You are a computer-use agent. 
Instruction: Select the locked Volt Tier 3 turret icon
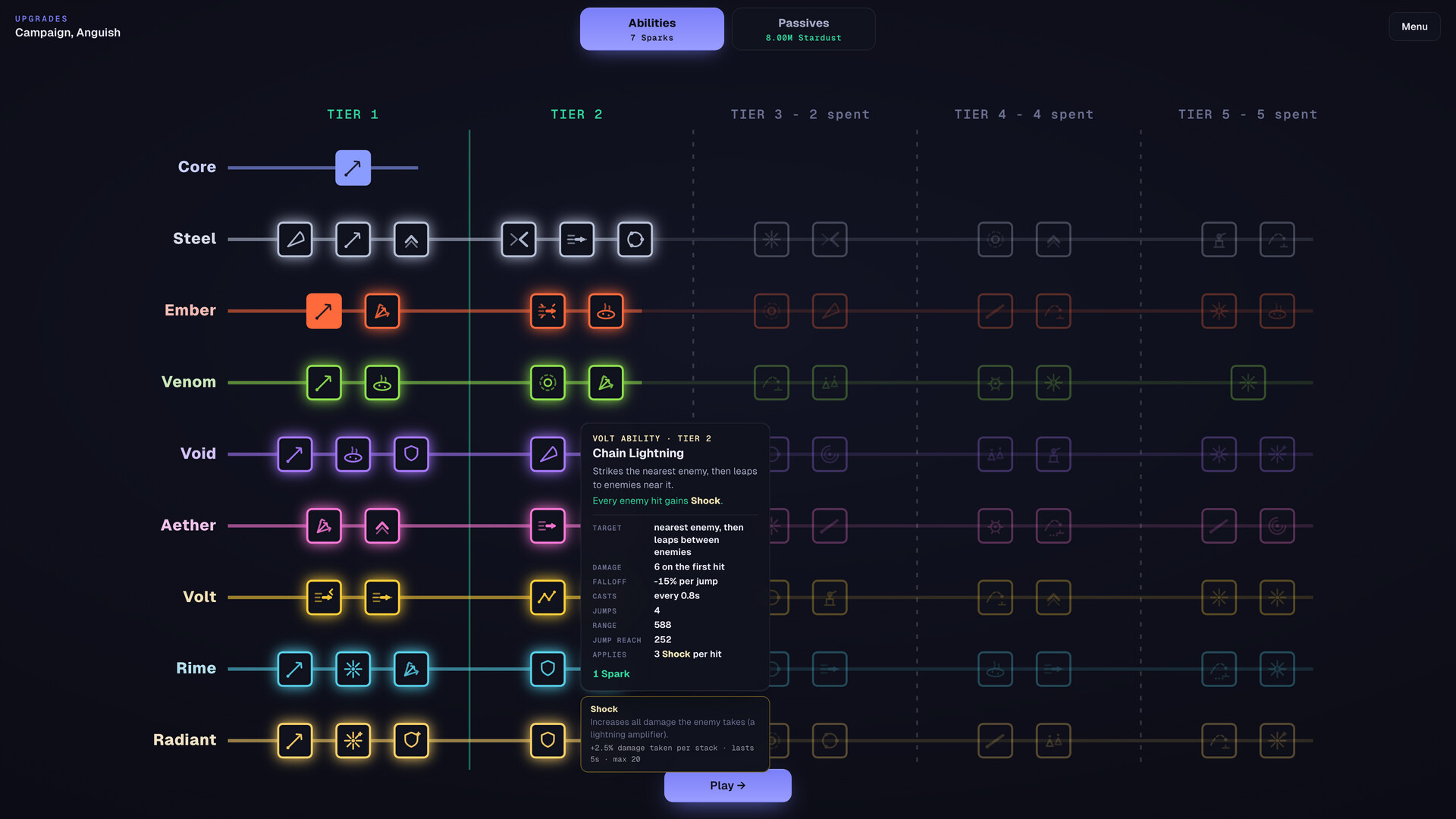coord(830,598)
